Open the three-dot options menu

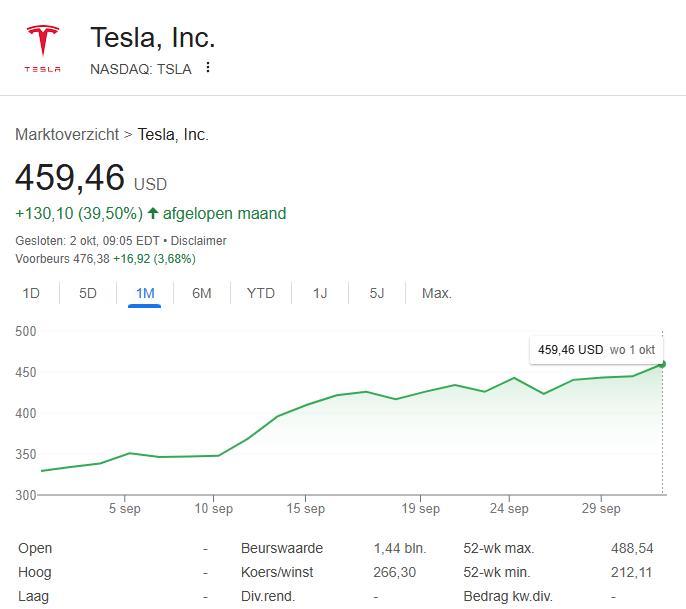tap(208, 68)
